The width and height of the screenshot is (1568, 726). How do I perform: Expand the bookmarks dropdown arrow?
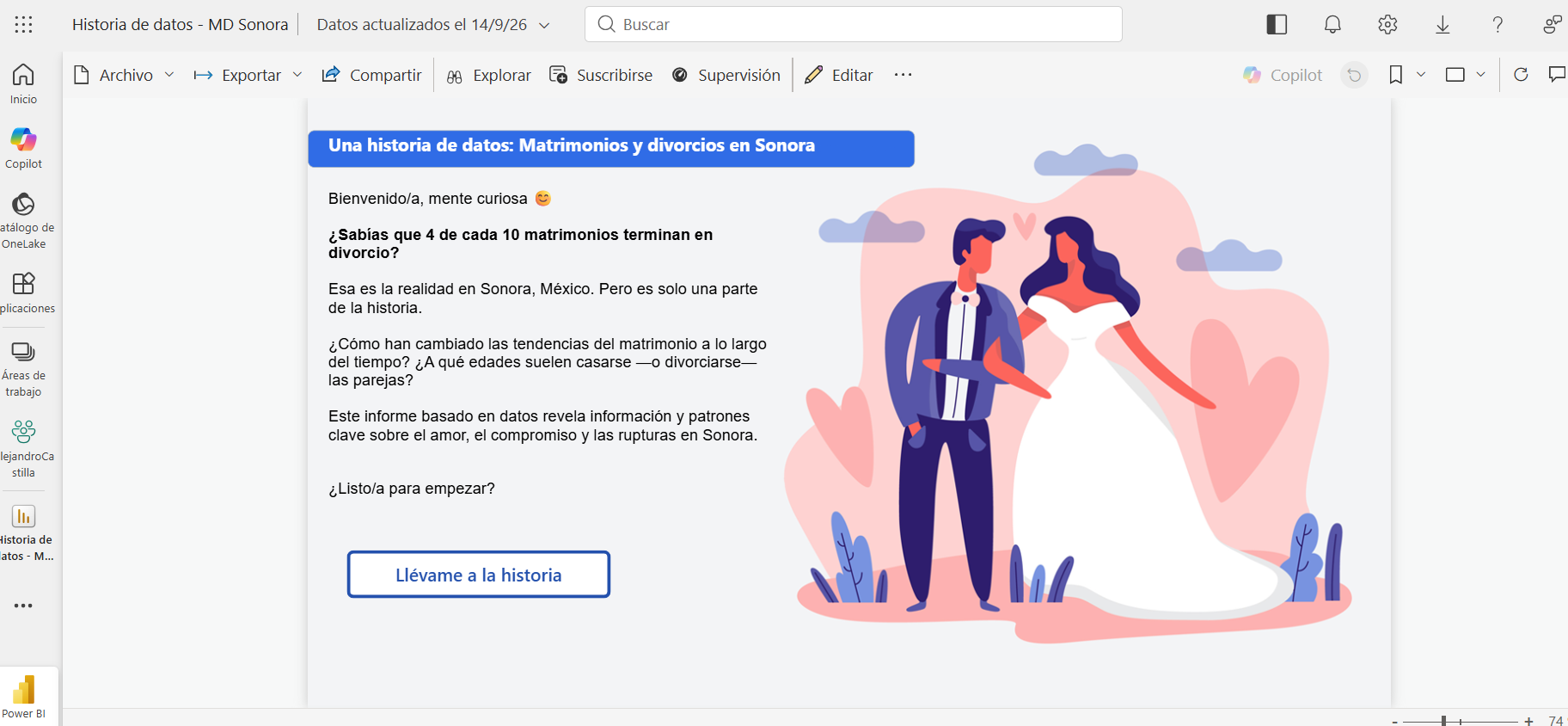pyautogui.click(x=1421, y=75)
